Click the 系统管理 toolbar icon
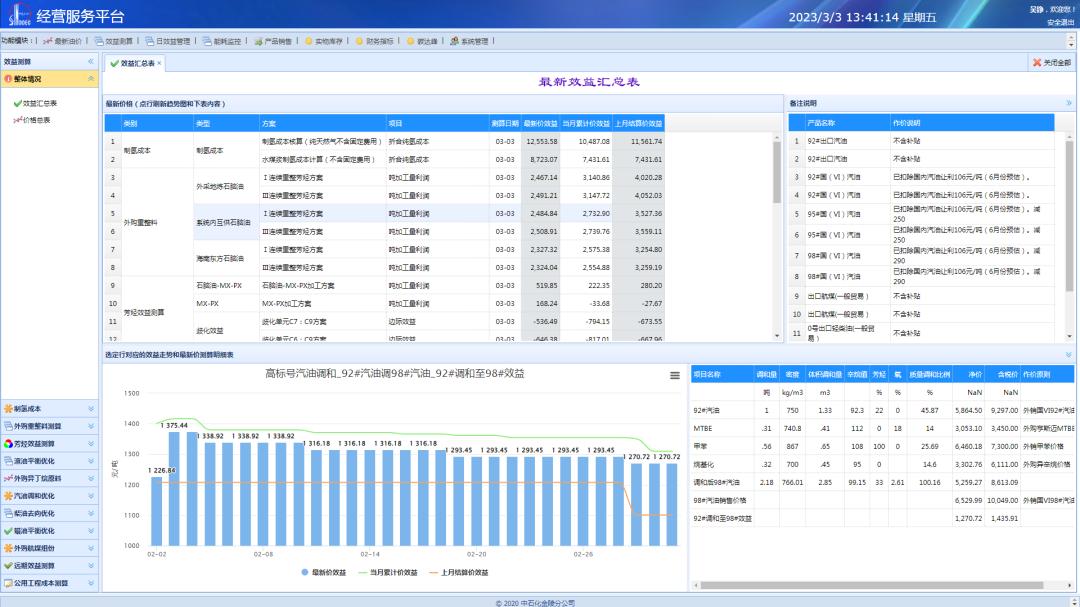 (454, 42)
